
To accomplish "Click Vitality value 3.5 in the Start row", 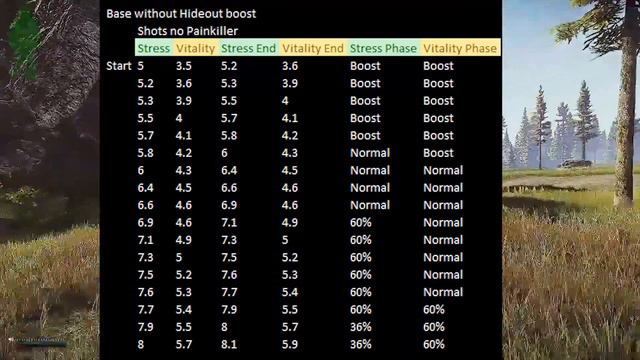I will point(184,66).
